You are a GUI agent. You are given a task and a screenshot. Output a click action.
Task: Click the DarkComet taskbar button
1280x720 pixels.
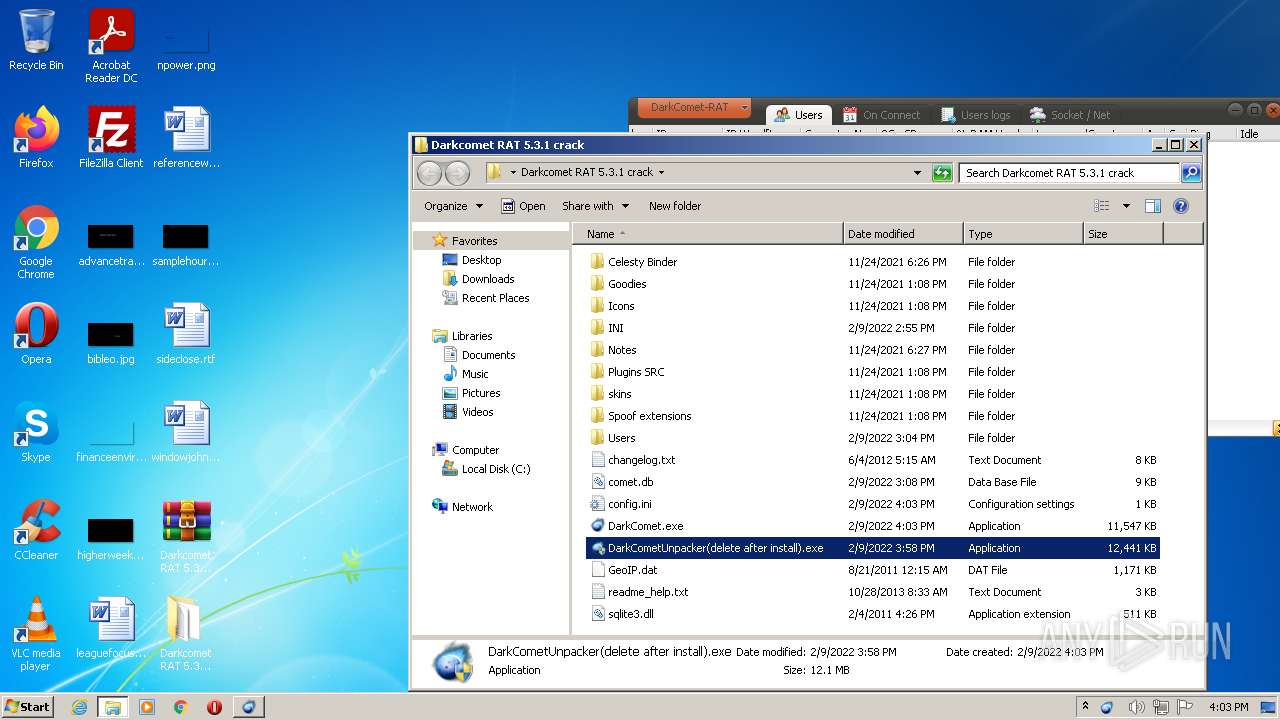coord(248,707)
